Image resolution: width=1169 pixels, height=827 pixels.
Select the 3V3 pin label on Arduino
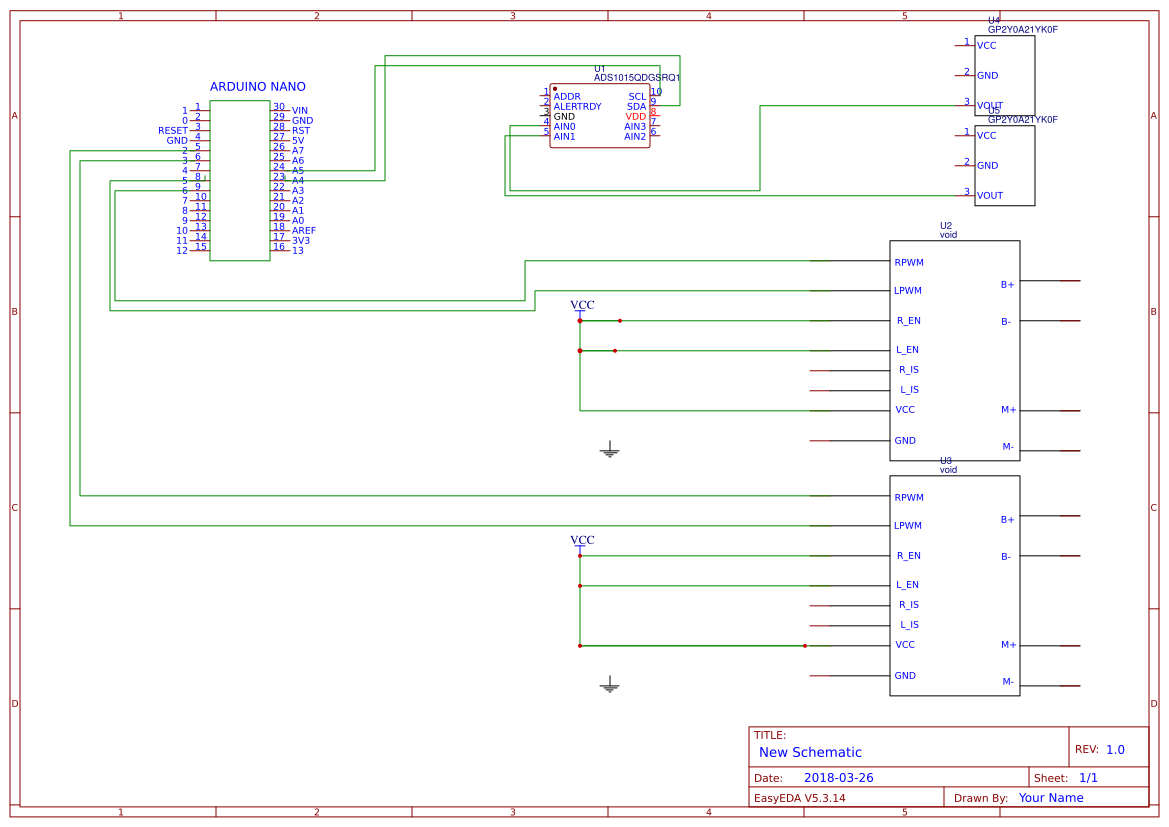(301, 241)
